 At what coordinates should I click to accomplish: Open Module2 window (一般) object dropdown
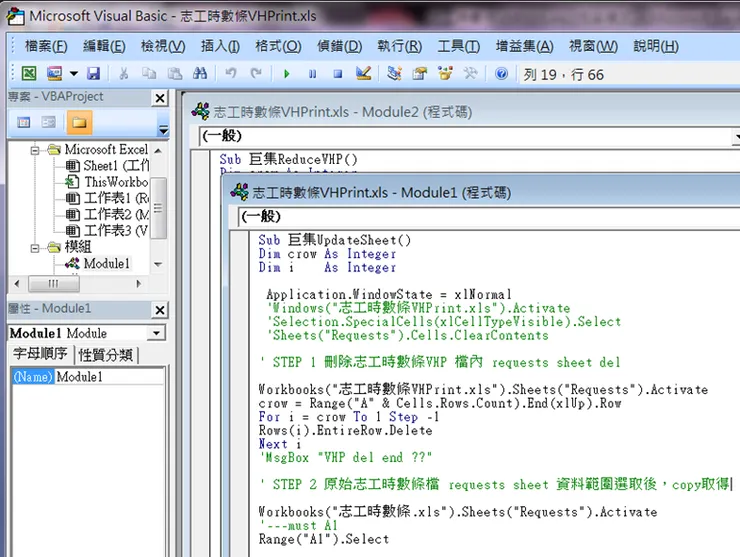(x=737, y=136)
